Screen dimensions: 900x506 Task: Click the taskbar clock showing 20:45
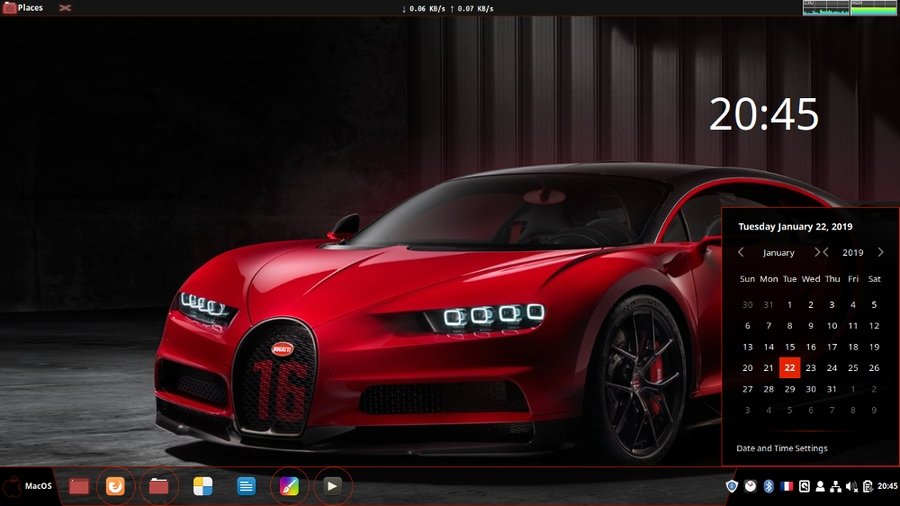[886, 486]
